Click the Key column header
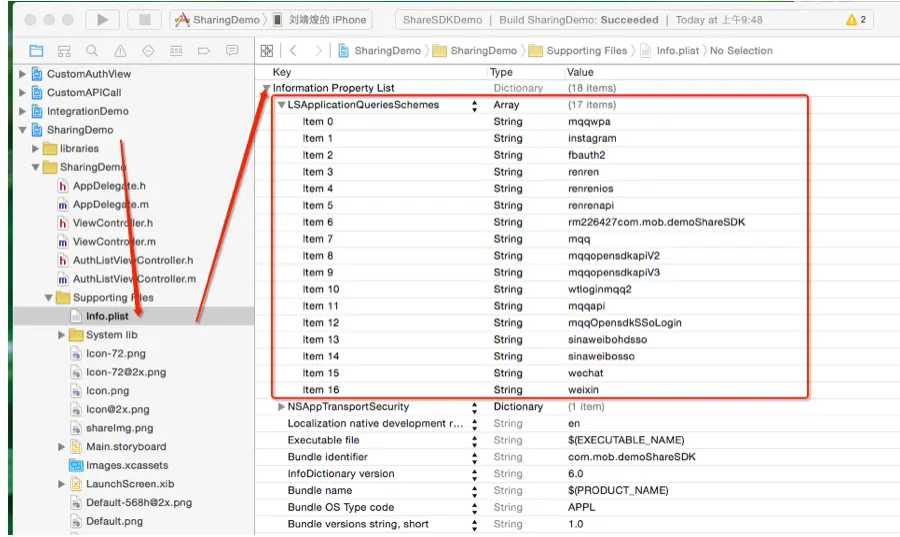This screenshot has height=537, width=900. pos(282,72)
